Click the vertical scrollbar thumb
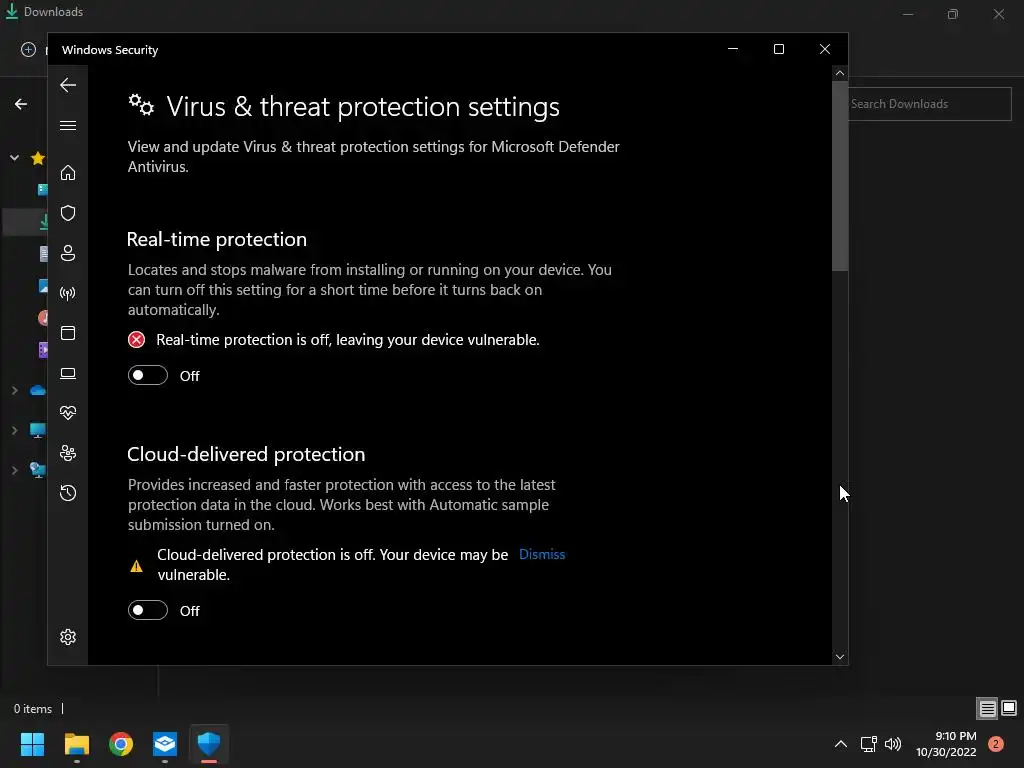 tap(840, 176)
